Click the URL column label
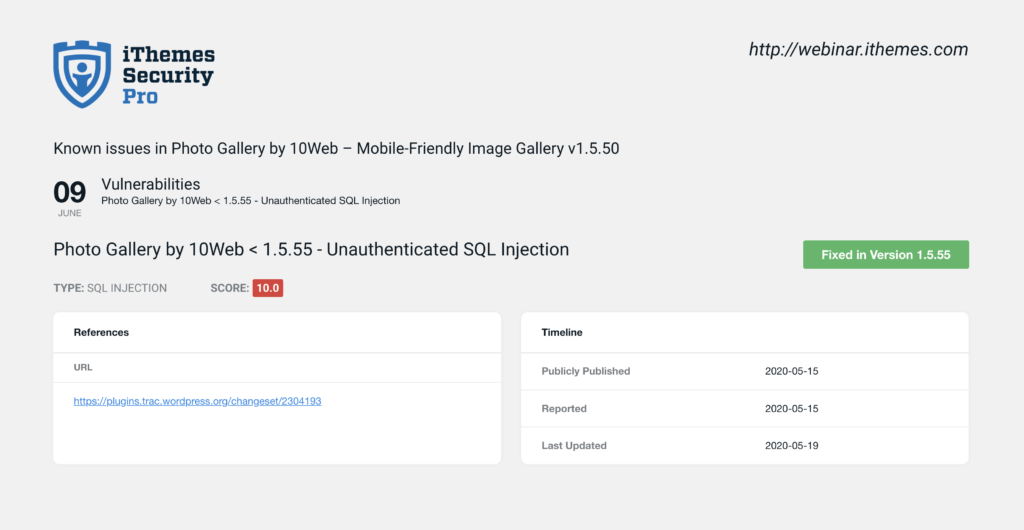The width and height of the screenshot is (1024, 530). pos(83,367)
